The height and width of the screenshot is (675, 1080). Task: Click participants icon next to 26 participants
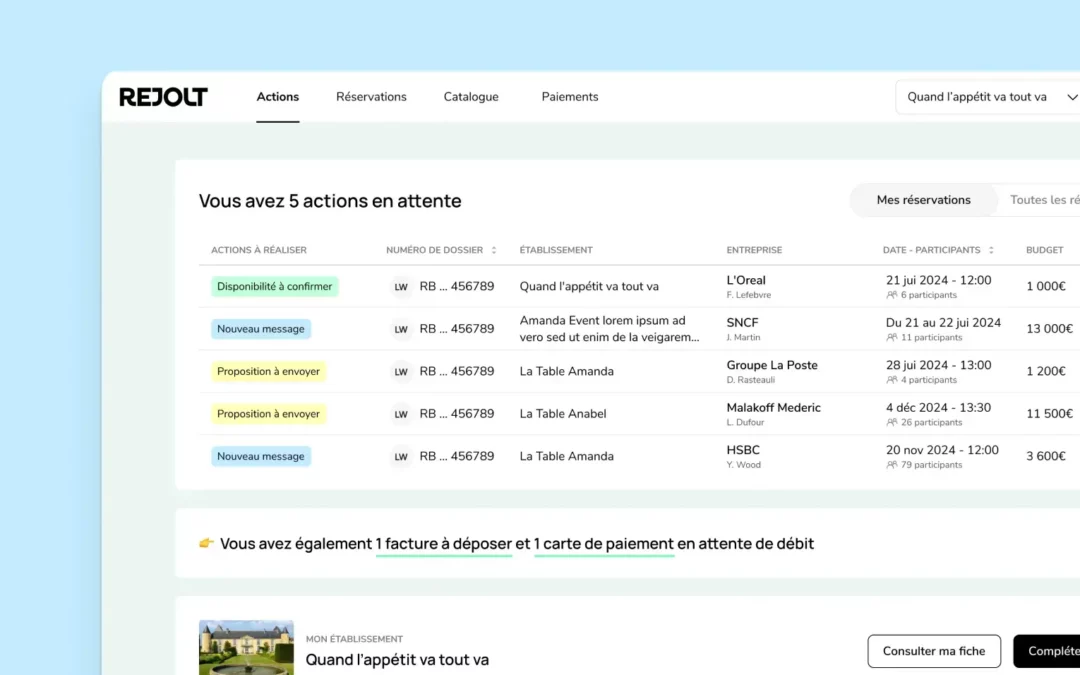click(x=892, y=422)
